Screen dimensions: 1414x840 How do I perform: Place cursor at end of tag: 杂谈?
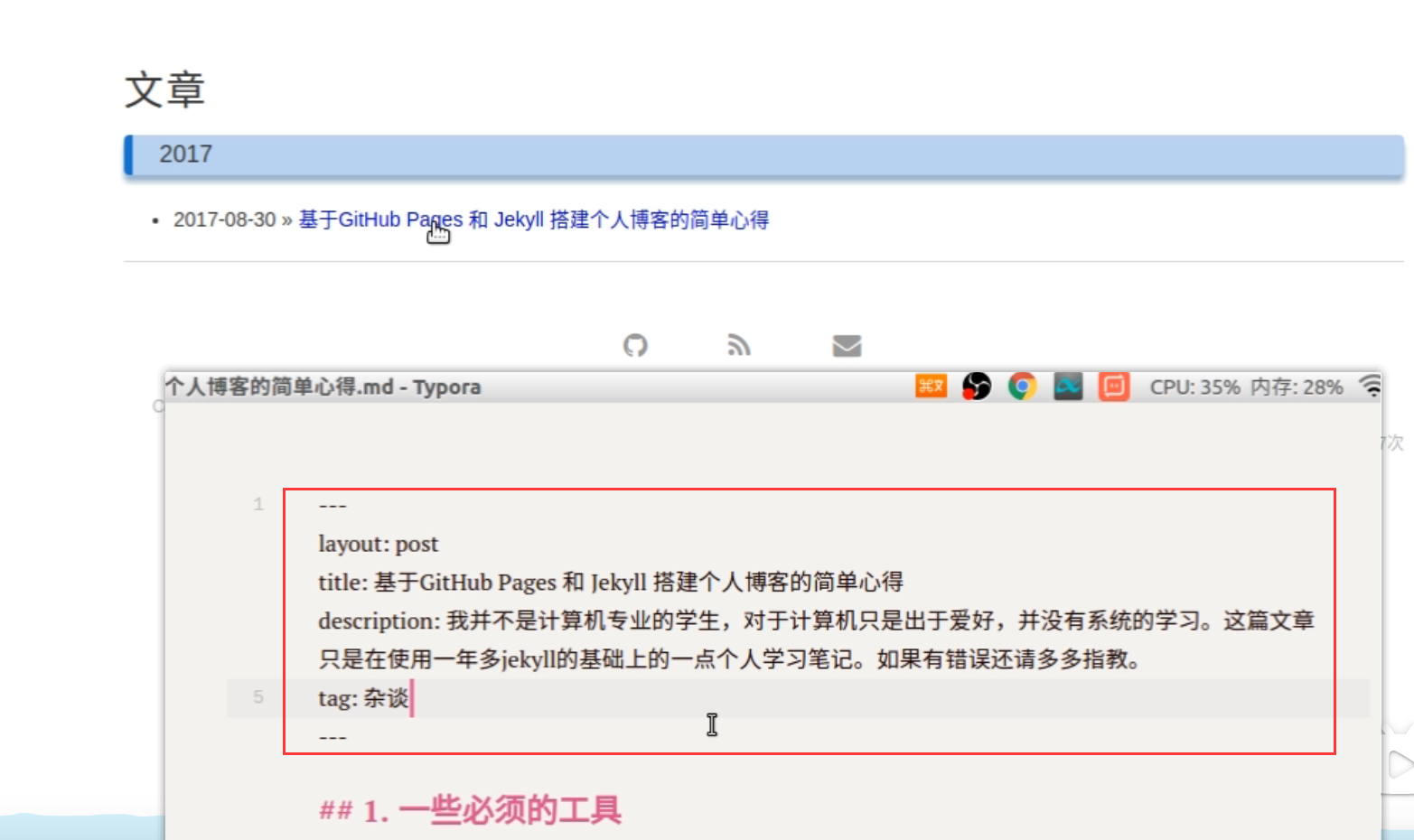(x=410, y=698)
